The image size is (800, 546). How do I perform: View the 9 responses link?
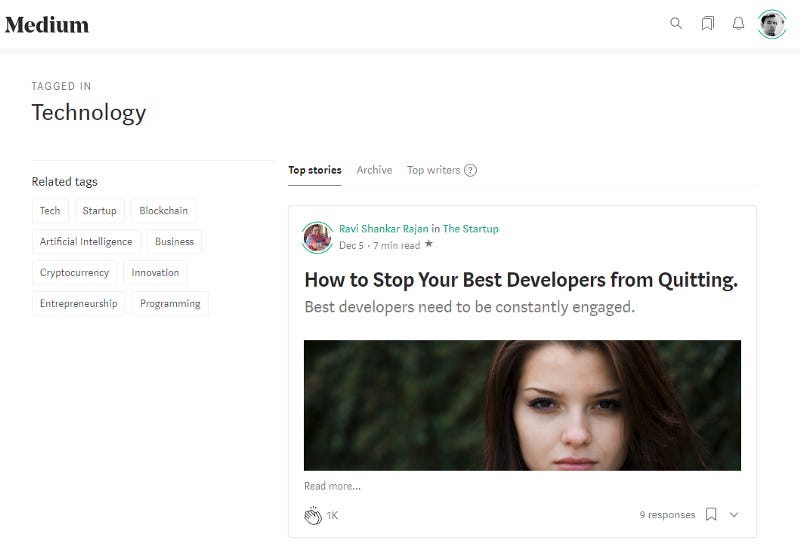coord(667,515)
